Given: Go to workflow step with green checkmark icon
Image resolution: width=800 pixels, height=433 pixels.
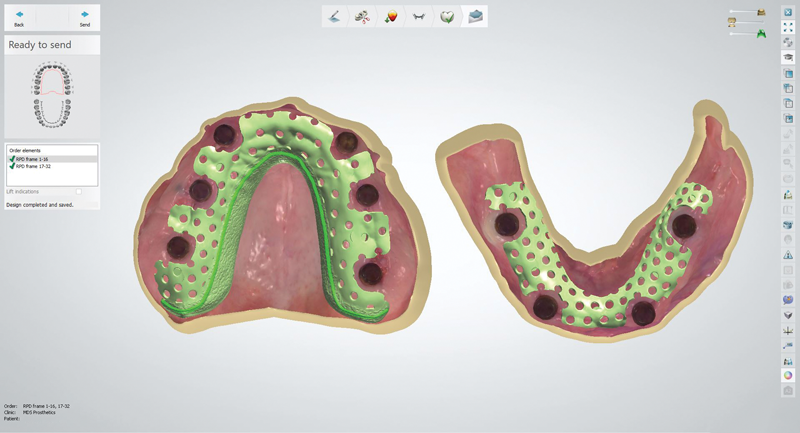Looking at the screenshot, I should 447,16.
